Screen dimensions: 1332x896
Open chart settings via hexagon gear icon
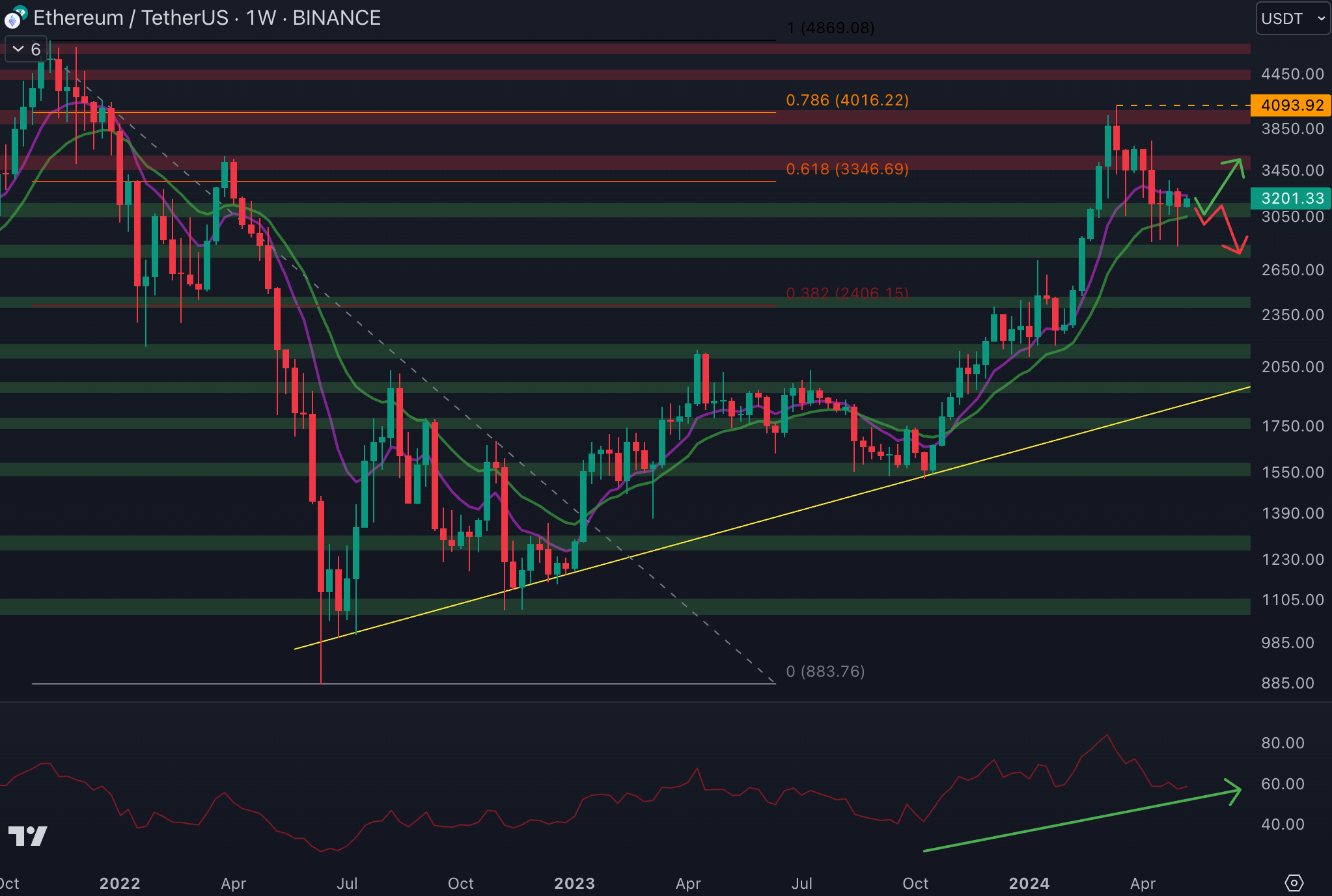click(1294, 883)
